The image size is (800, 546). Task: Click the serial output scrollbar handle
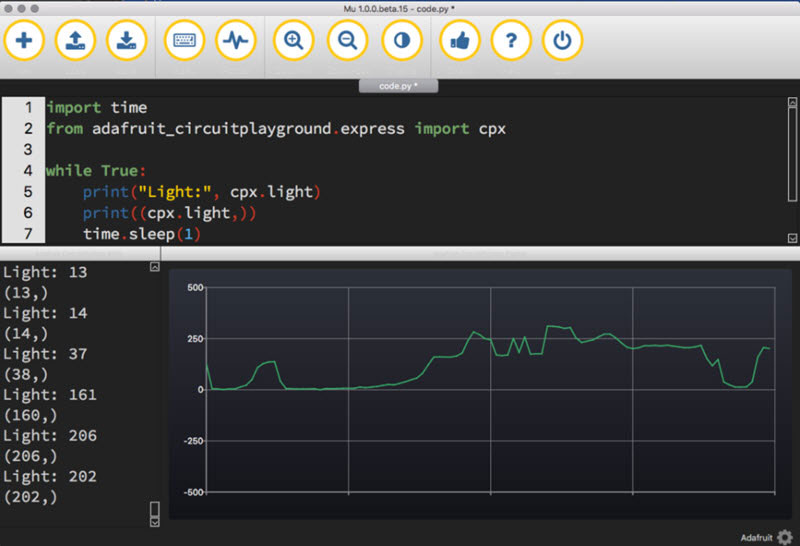pos(154,508)
